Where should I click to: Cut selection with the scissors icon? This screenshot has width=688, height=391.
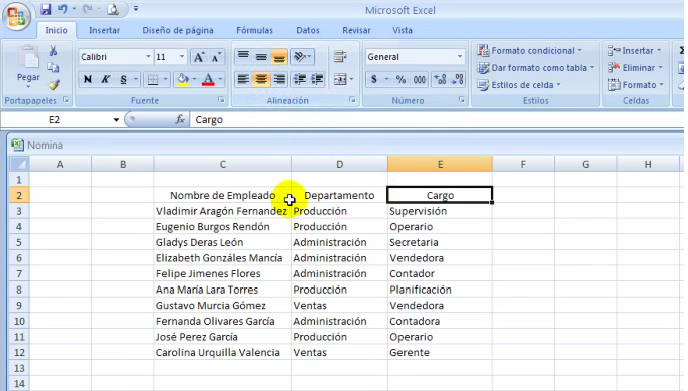tap(54, 50)
